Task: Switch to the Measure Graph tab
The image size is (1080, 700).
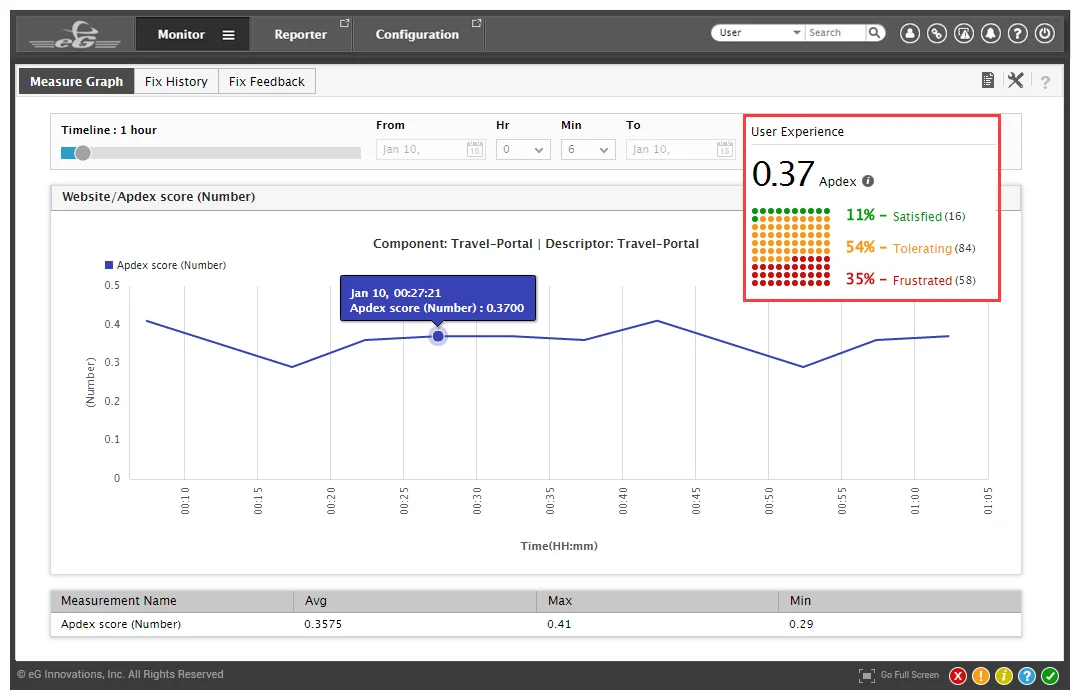Action: pos(76,81)
